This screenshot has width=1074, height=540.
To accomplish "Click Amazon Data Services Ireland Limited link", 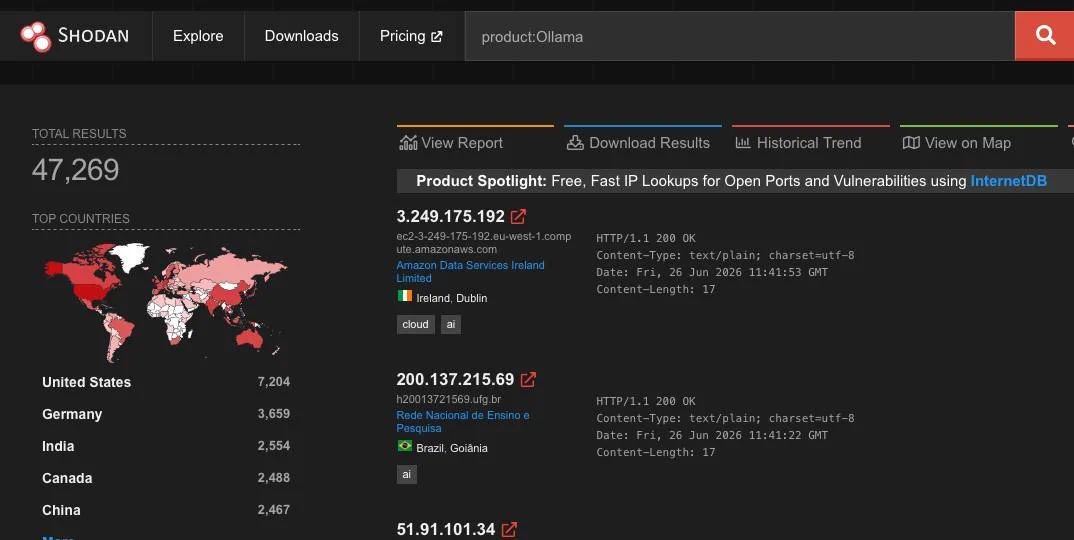I will [471, 271].
